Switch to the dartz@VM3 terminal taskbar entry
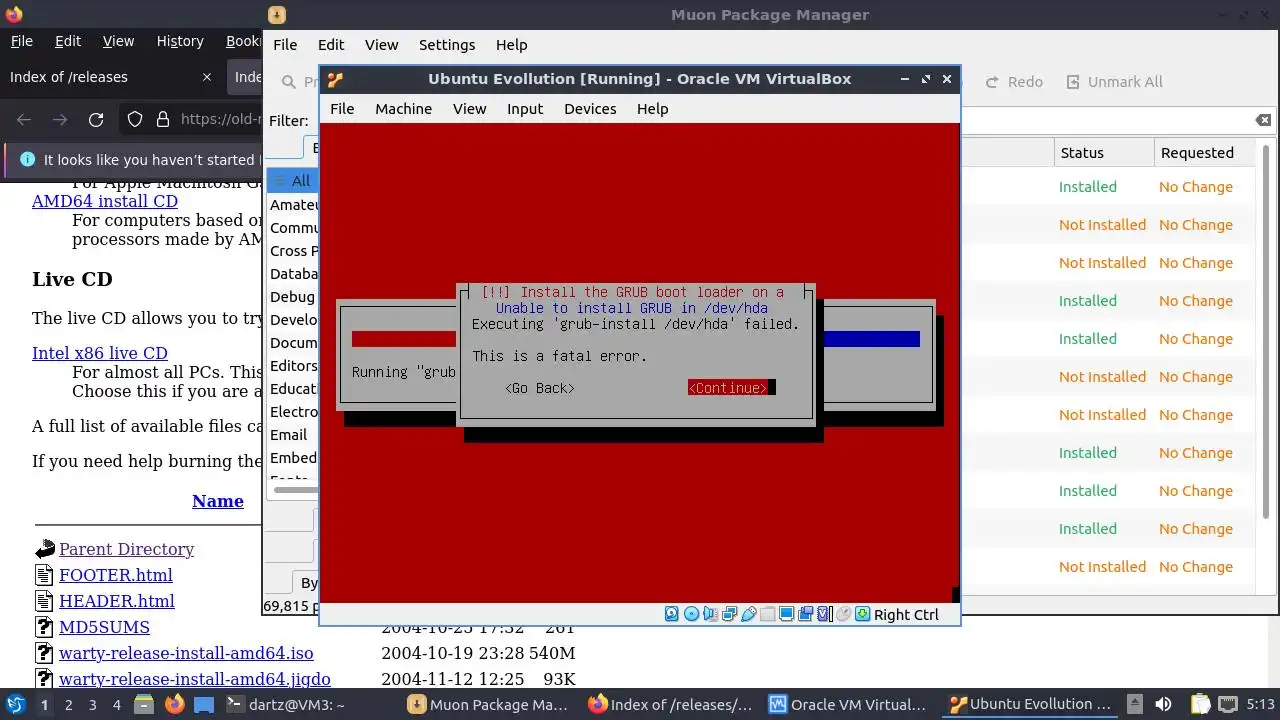This screenshot has height=720, width=1280. [x=285, y=704]
